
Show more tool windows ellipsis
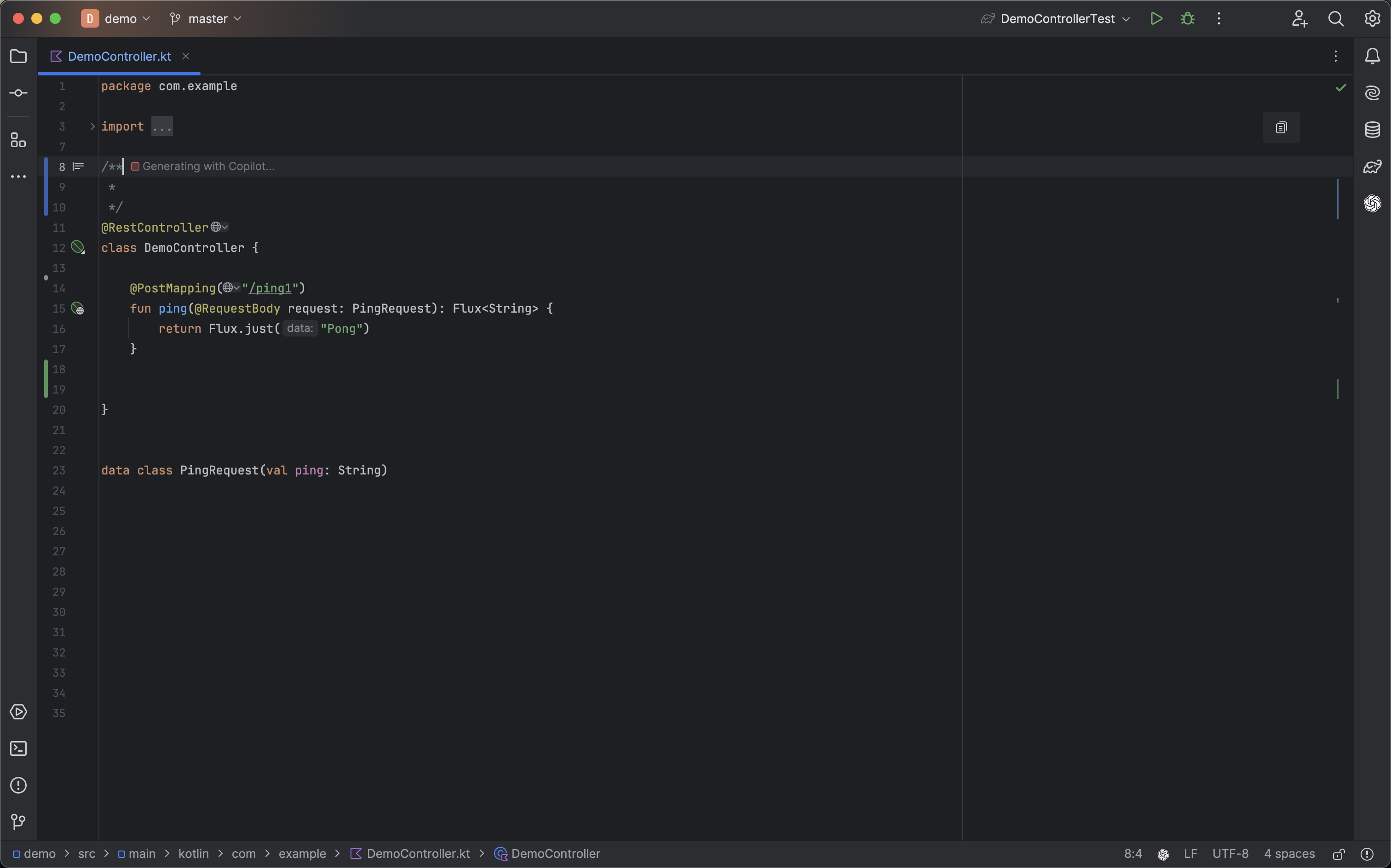coord(18,177)
